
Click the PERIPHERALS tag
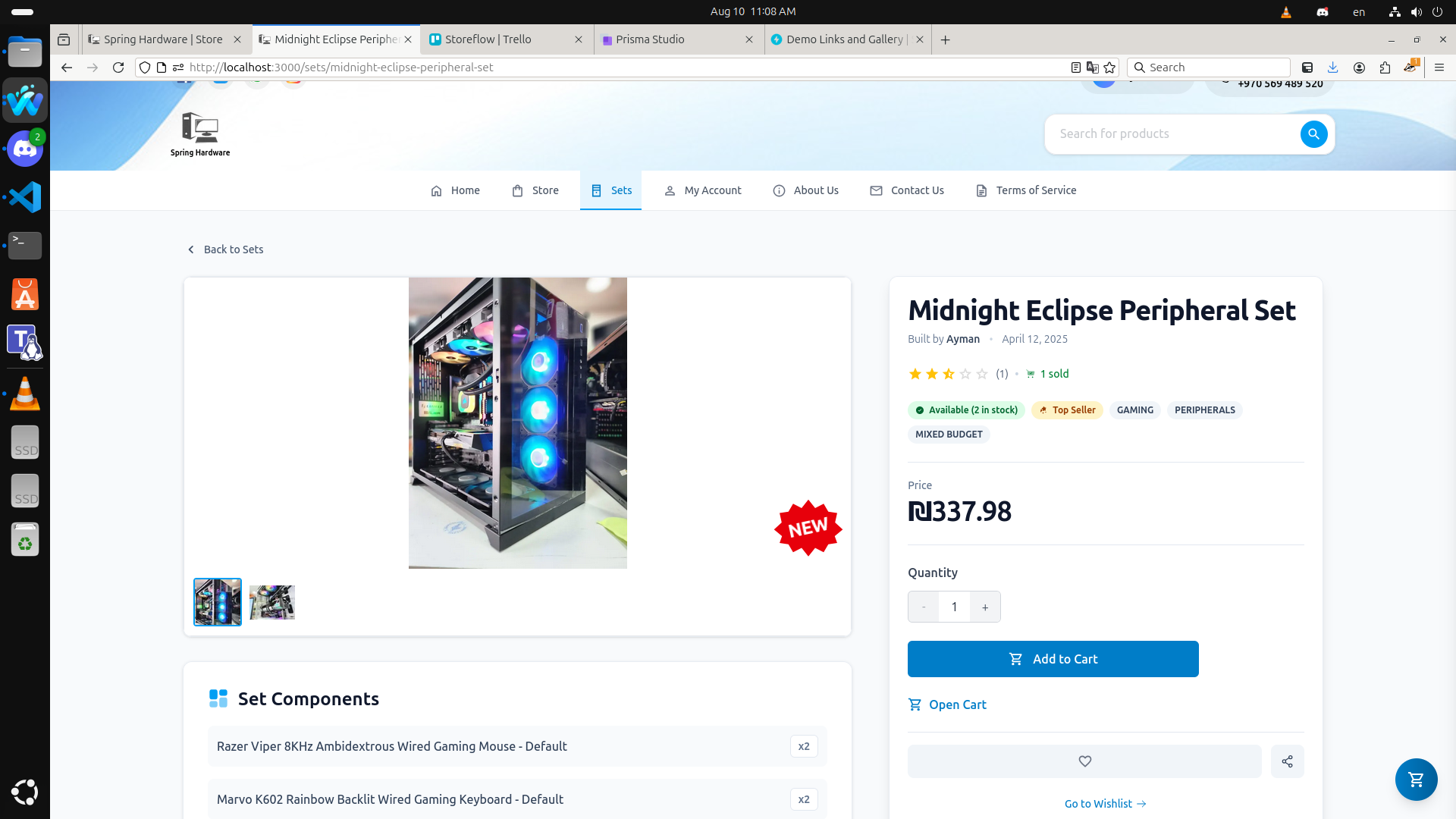1204,410
